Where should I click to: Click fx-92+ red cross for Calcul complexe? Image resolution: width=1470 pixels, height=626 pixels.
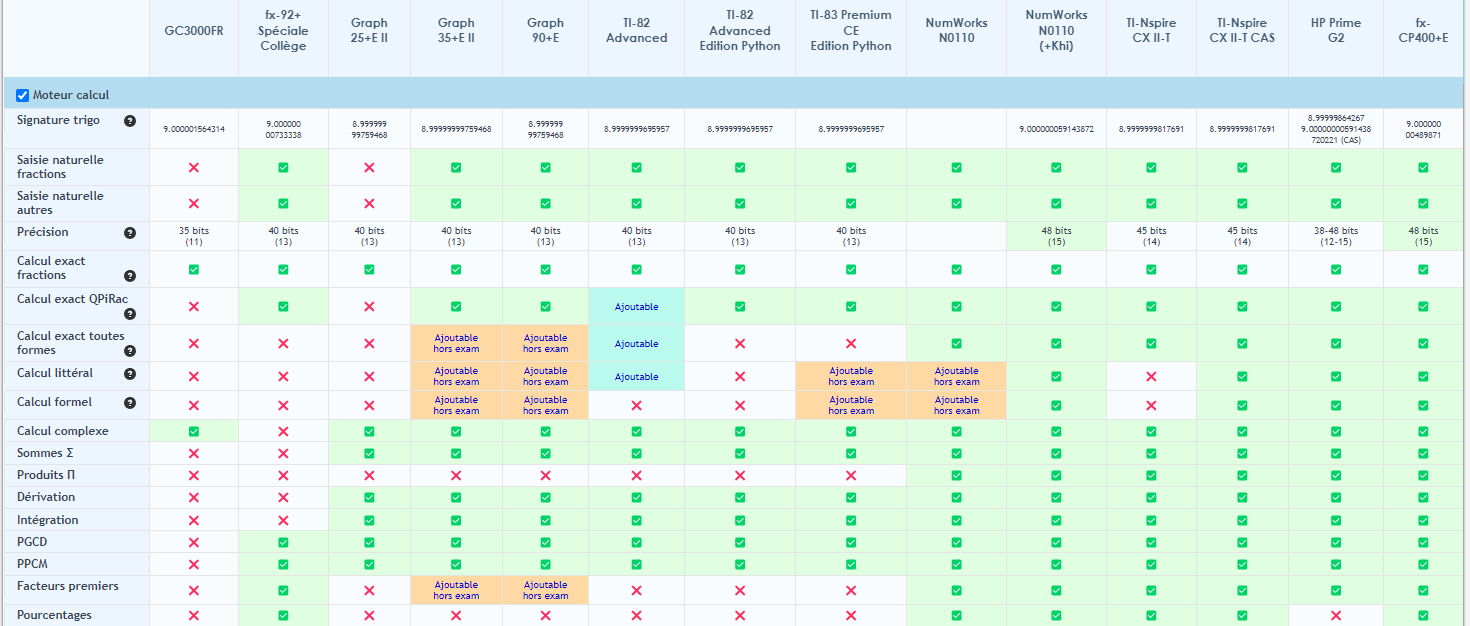click(x=283, y=431)
